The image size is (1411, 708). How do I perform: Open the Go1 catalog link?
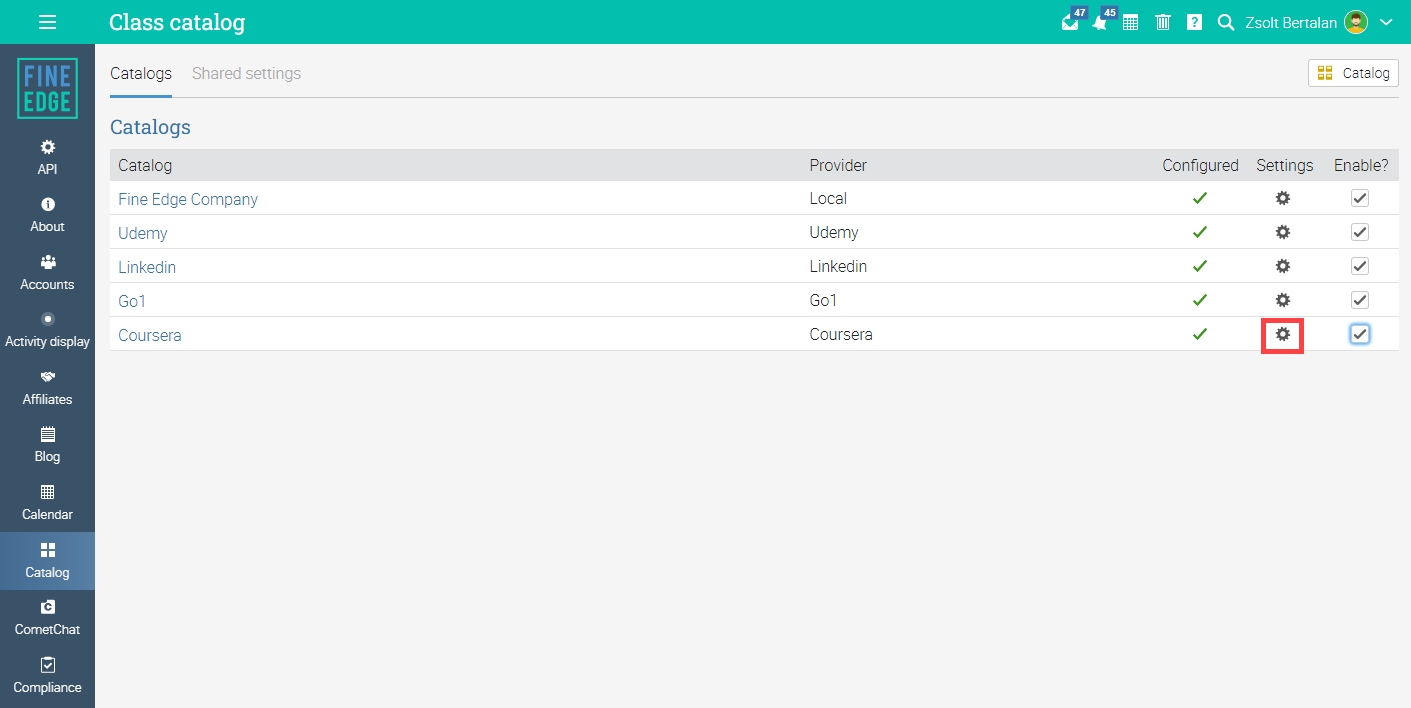(132, 301)
